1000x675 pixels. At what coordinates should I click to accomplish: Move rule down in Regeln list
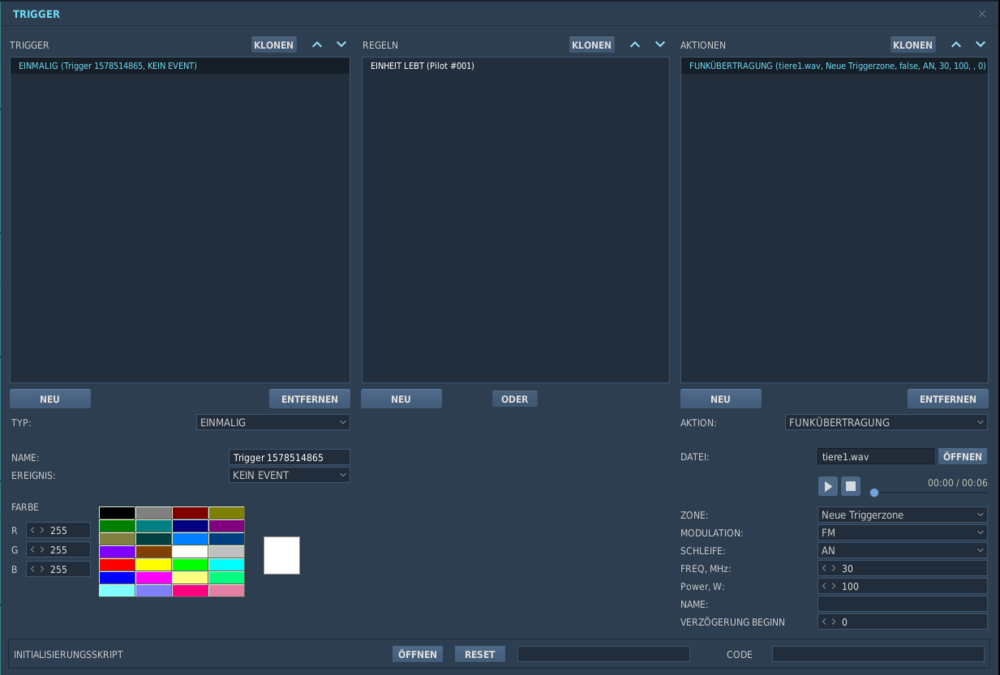click(660, 45)
